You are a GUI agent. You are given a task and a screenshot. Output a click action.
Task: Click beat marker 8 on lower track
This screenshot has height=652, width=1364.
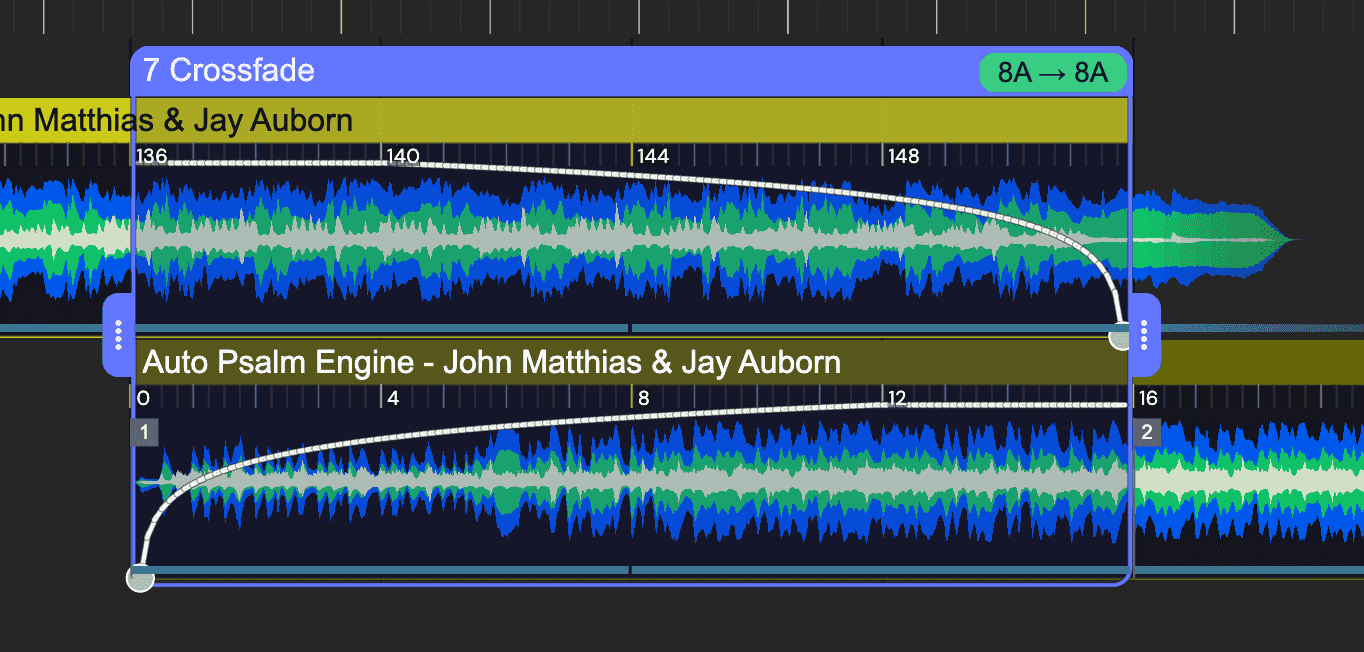tap(643, 399)
